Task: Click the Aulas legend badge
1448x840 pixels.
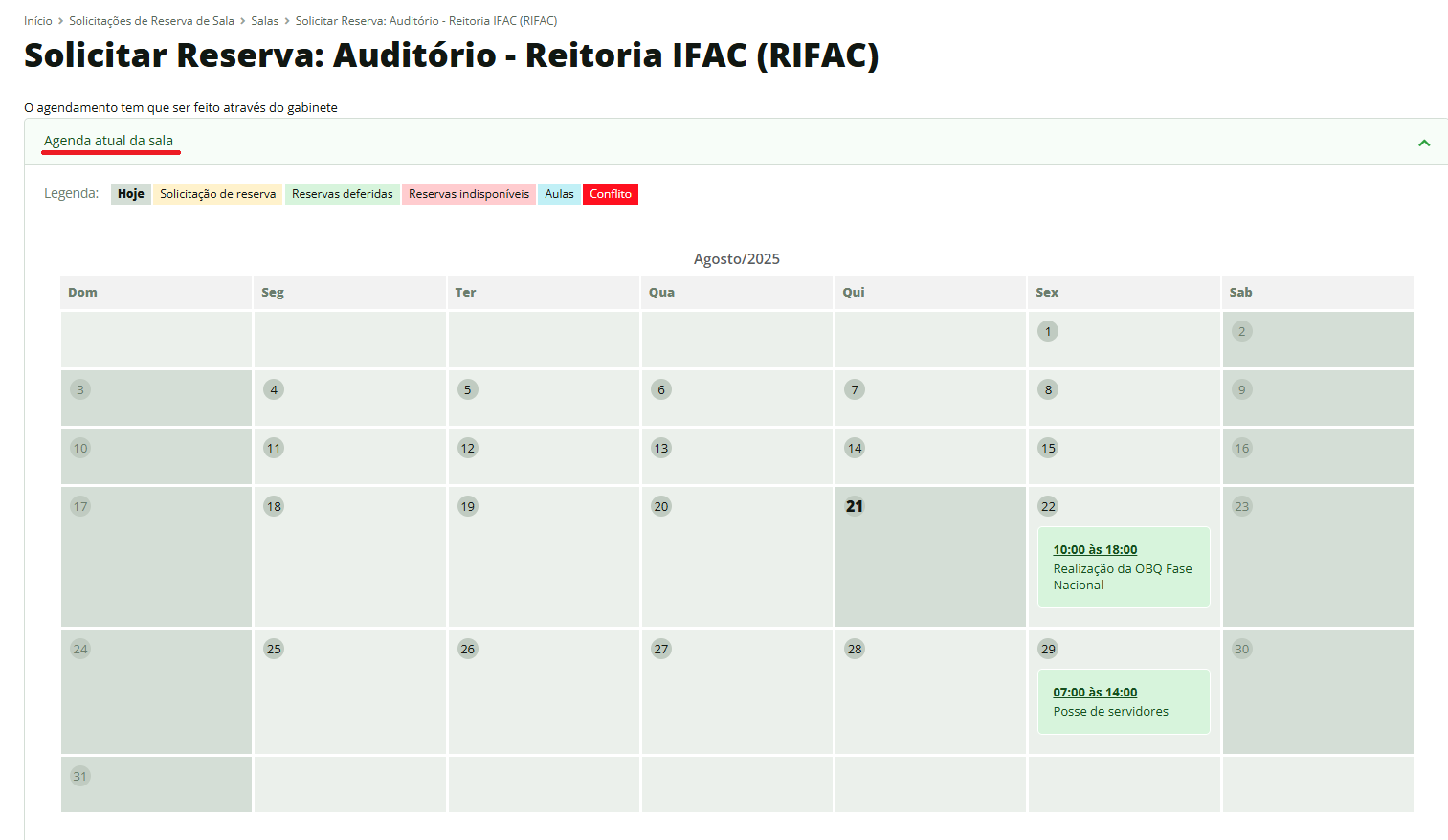Action: [559, 194]
